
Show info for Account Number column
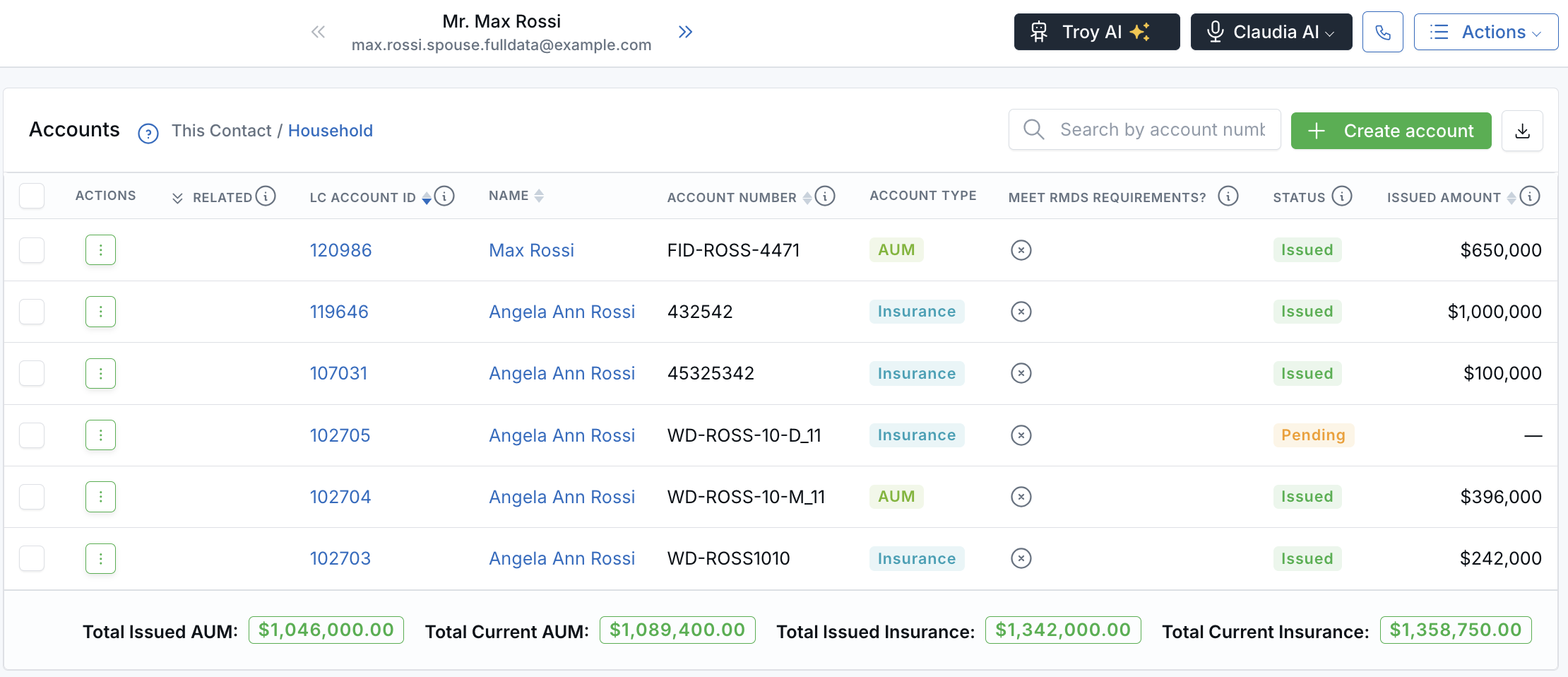[825, 196]
